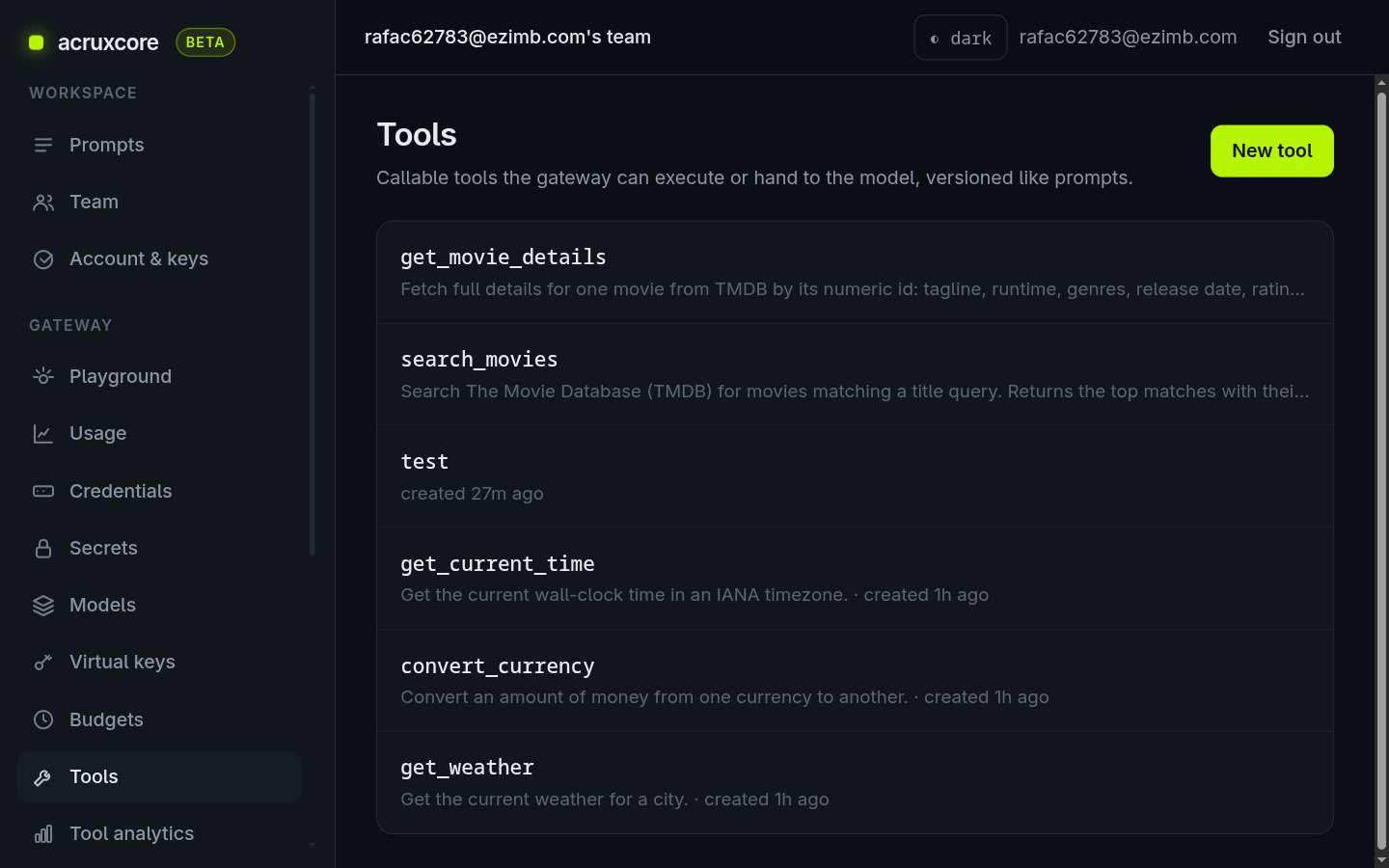
Task: Sign out of the account
Action: tap(1304, 37)
